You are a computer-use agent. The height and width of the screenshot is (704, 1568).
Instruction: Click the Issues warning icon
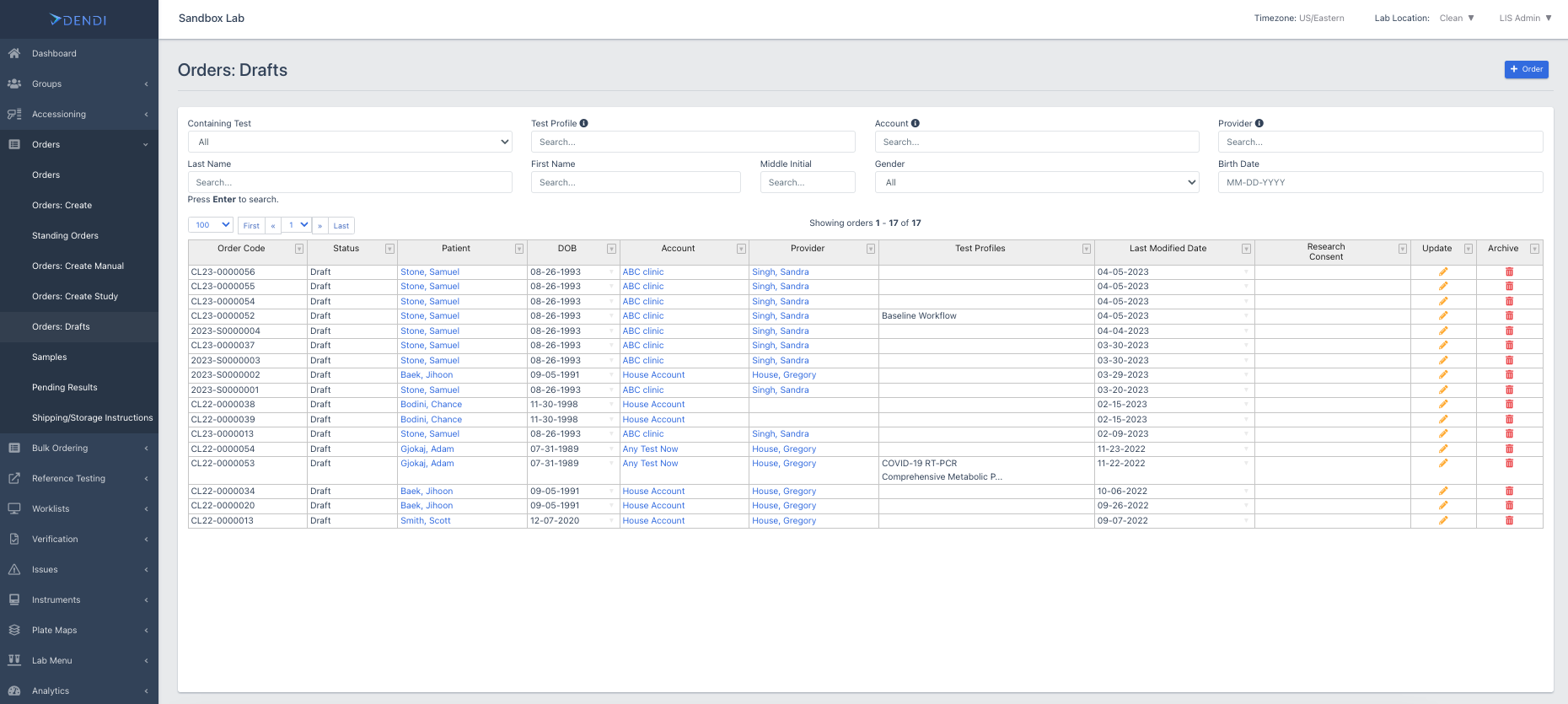click(14, 569)
